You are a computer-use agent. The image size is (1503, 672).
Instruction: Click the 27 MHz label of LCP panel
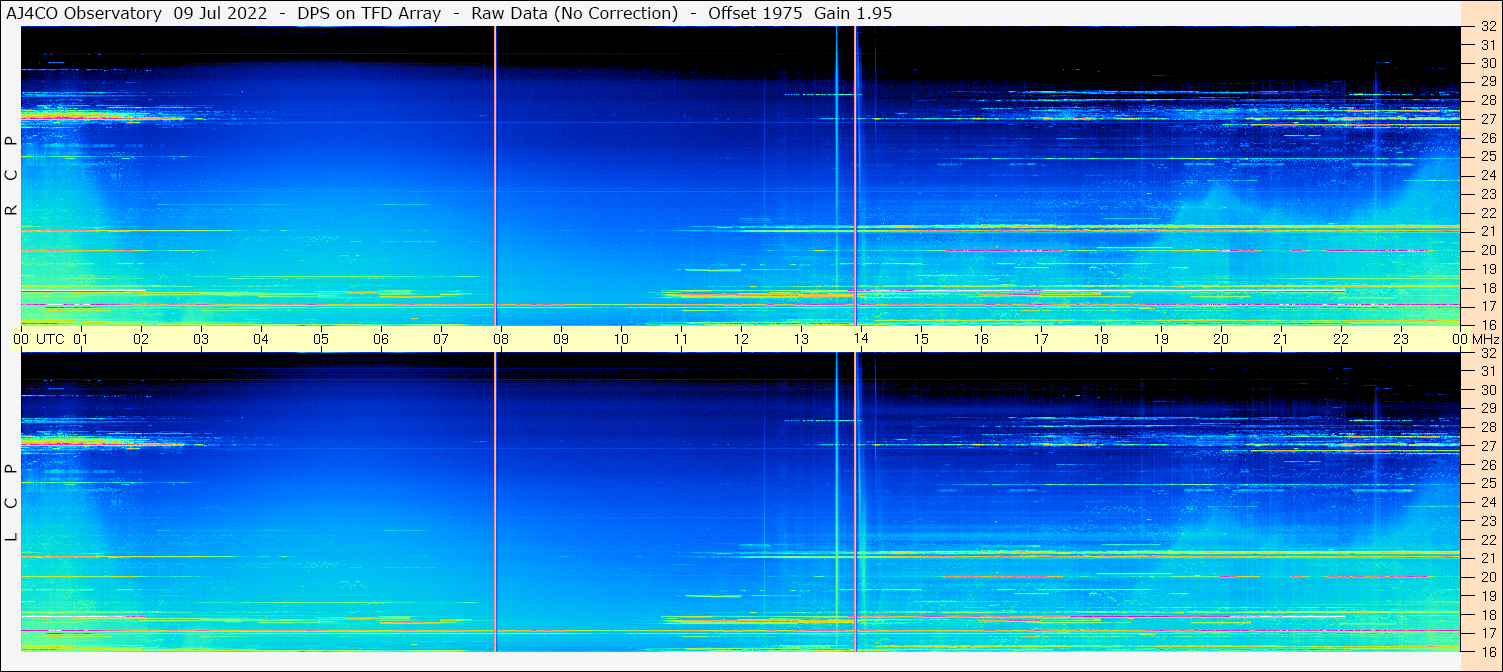[1487, 446]
